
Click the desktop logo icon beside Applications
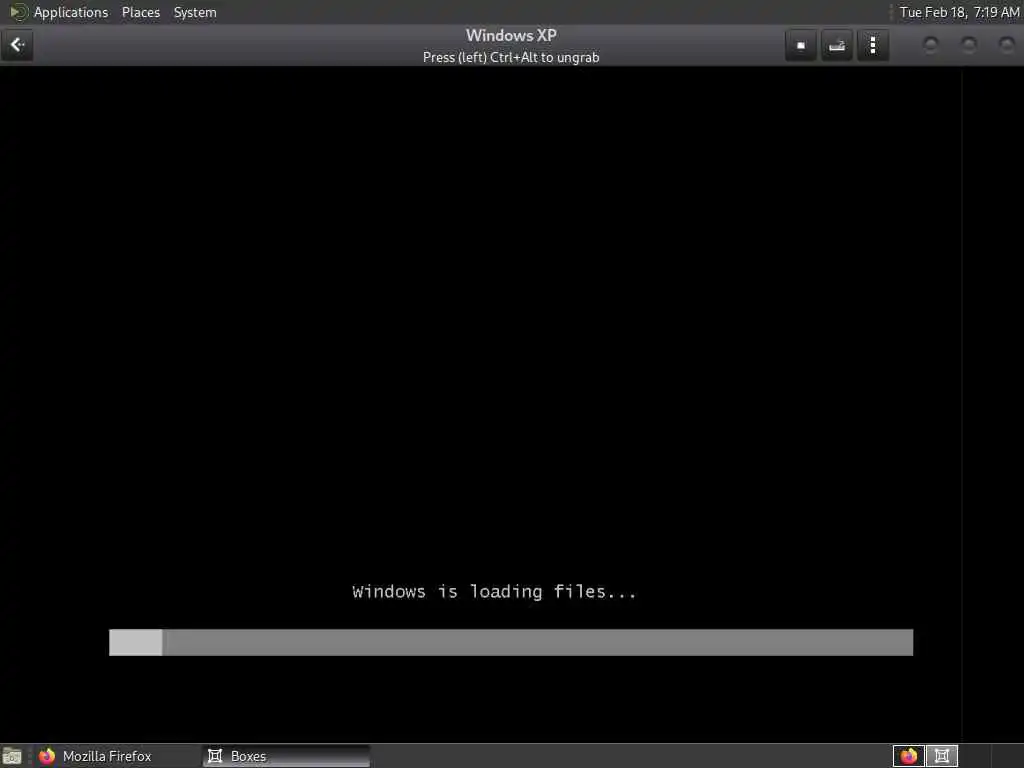pos(18,12)
